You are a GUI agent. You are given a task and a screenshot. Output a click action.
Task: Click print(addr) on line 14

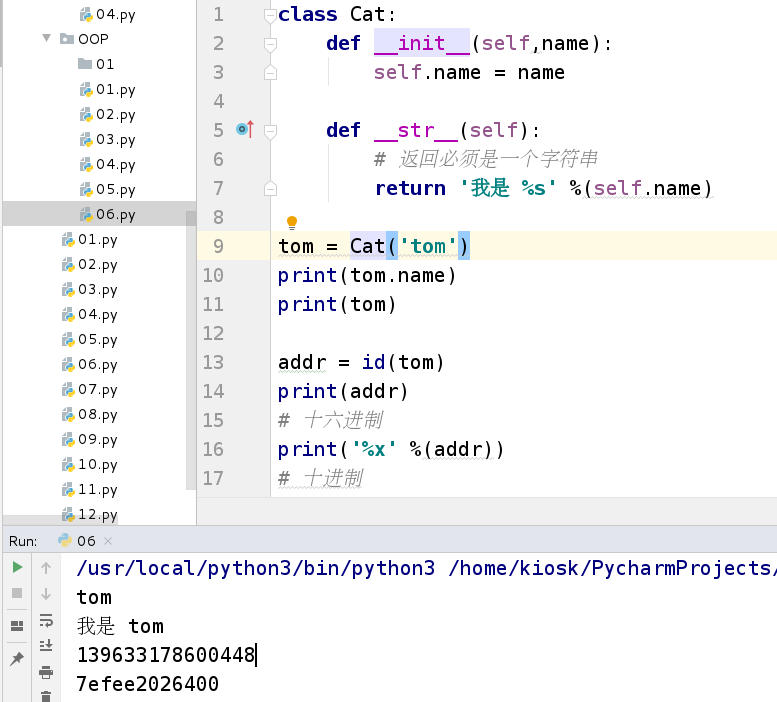coord(343,391)
